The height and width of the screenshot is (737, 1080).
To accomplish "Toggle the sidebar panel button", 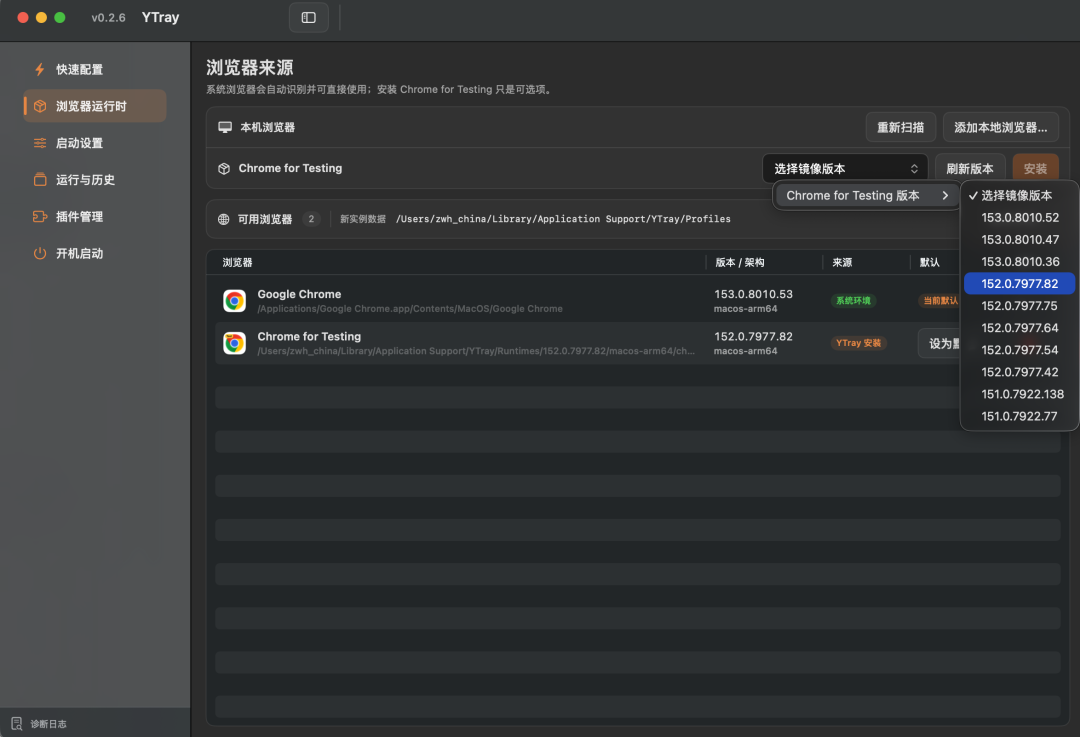I will click(x=309, y=18).
